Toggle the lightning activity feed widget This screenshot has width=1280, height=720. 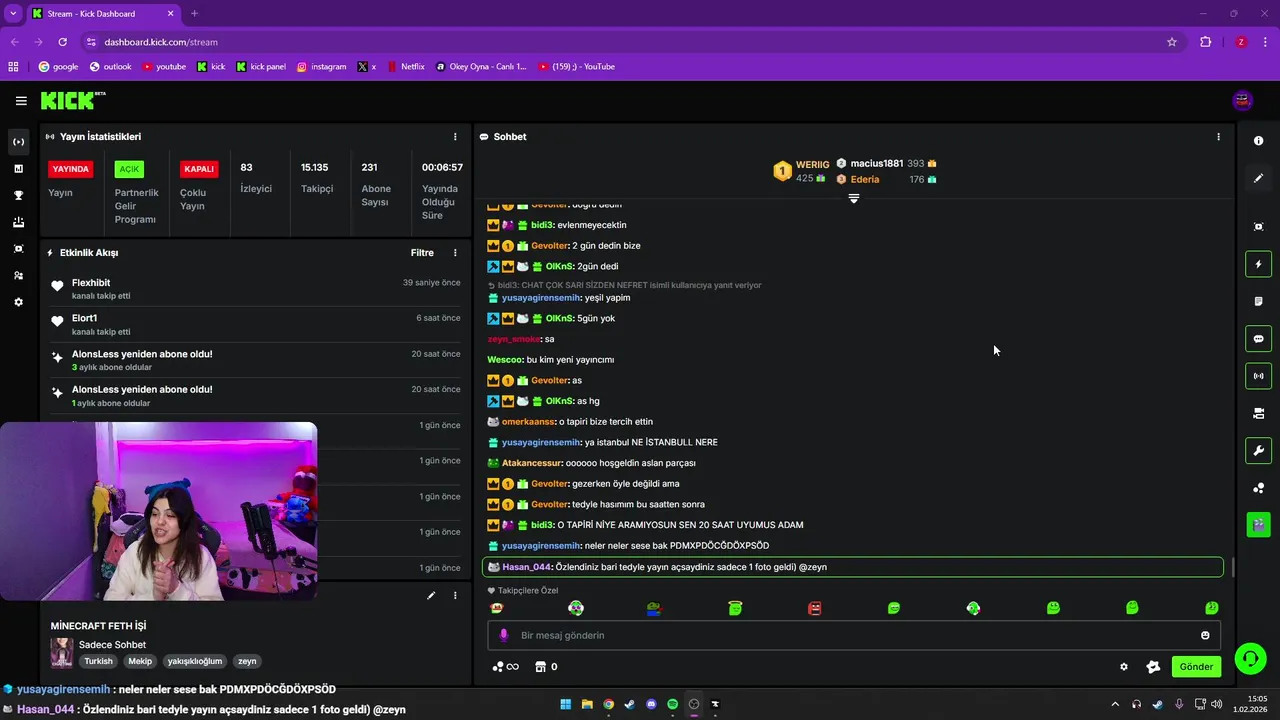(x=1258, y=264)
